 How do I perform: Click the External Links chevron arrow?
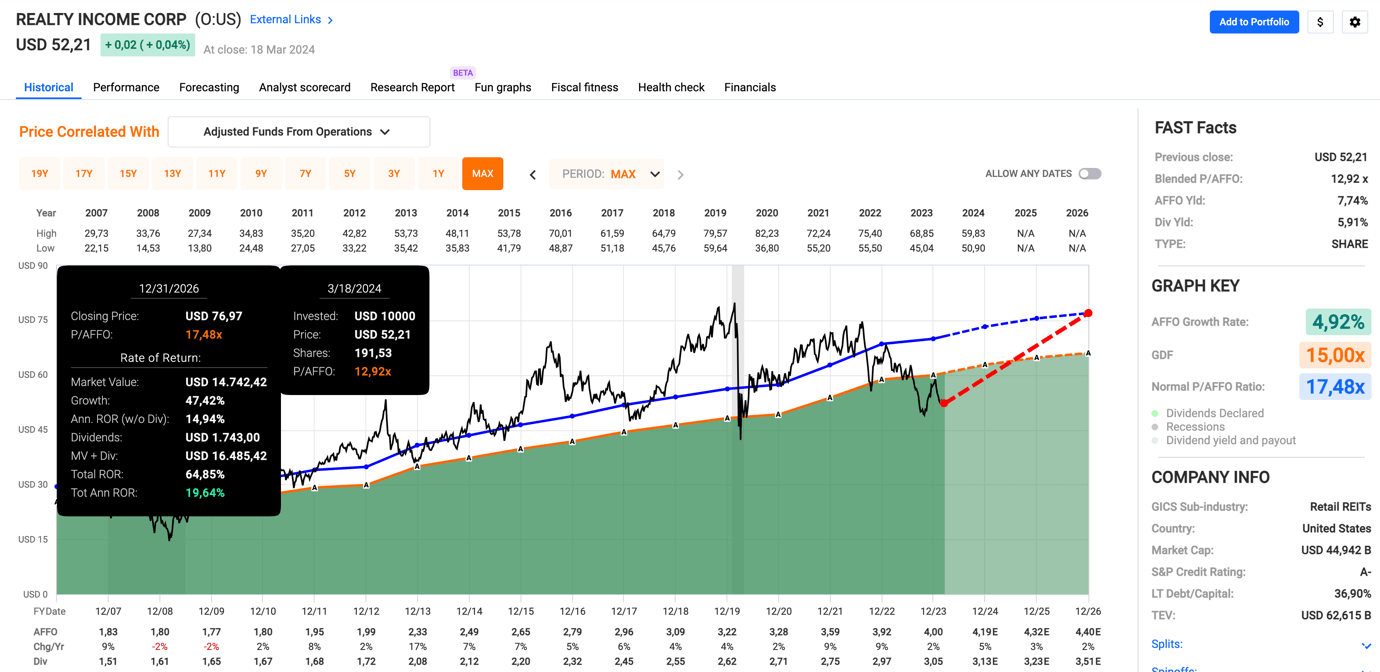tap(331, 20)
